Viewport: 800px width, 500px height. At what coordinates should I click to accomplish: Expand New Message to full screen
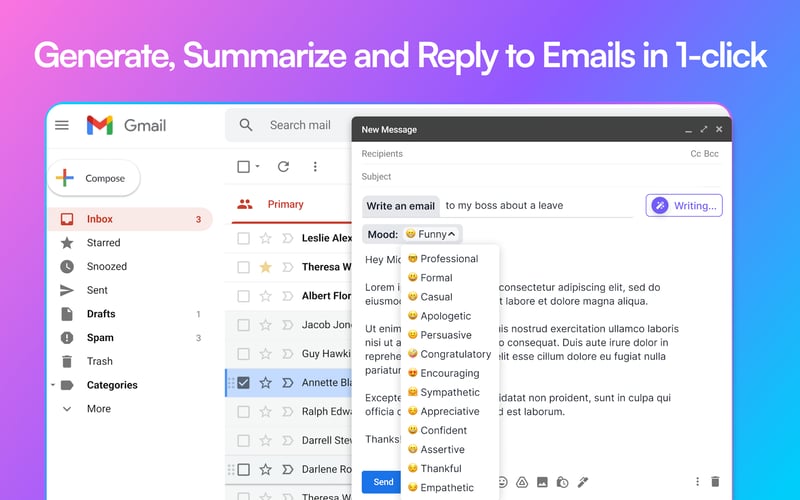click(x=704, y=129)
